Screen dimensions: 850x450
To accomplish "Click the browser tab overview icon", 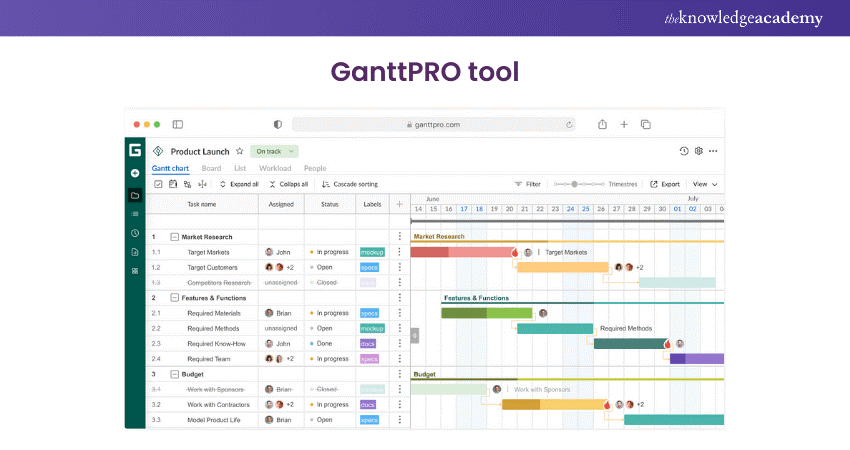I will (x=646, y=125).
